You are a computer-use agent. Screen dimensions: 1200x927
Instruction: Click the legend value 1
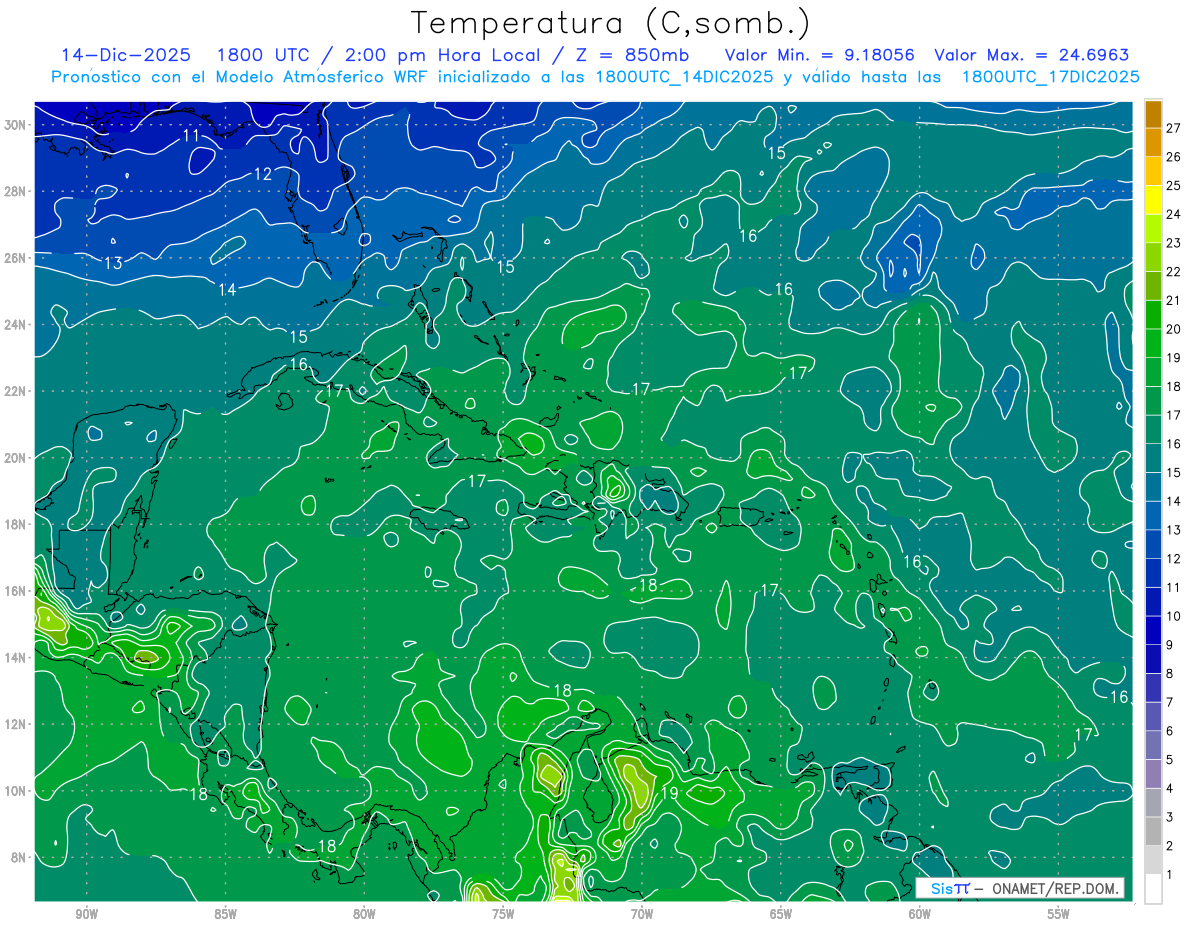click(x=1170, y=875)
